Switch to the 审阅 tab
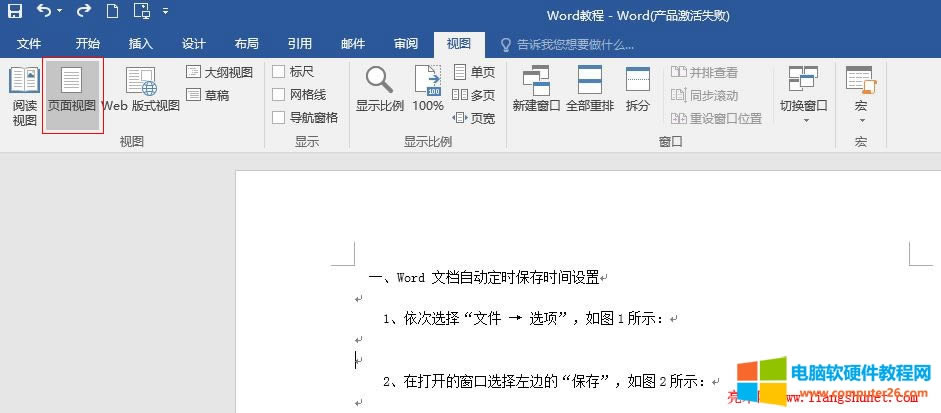Viewport: 941px width, 413px height. point(406,44)
